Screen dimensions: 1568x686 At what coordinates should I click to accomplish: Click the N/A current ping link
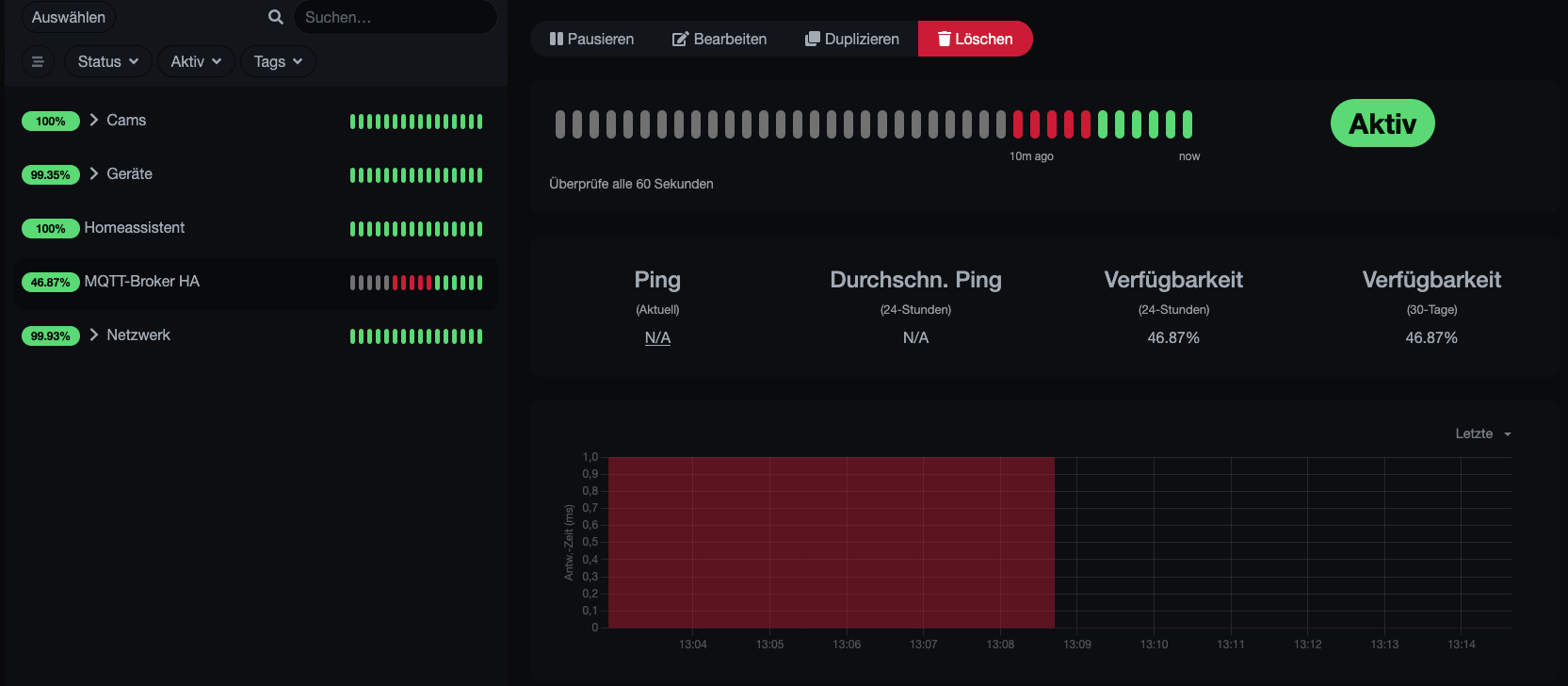[x=657, y=337]
